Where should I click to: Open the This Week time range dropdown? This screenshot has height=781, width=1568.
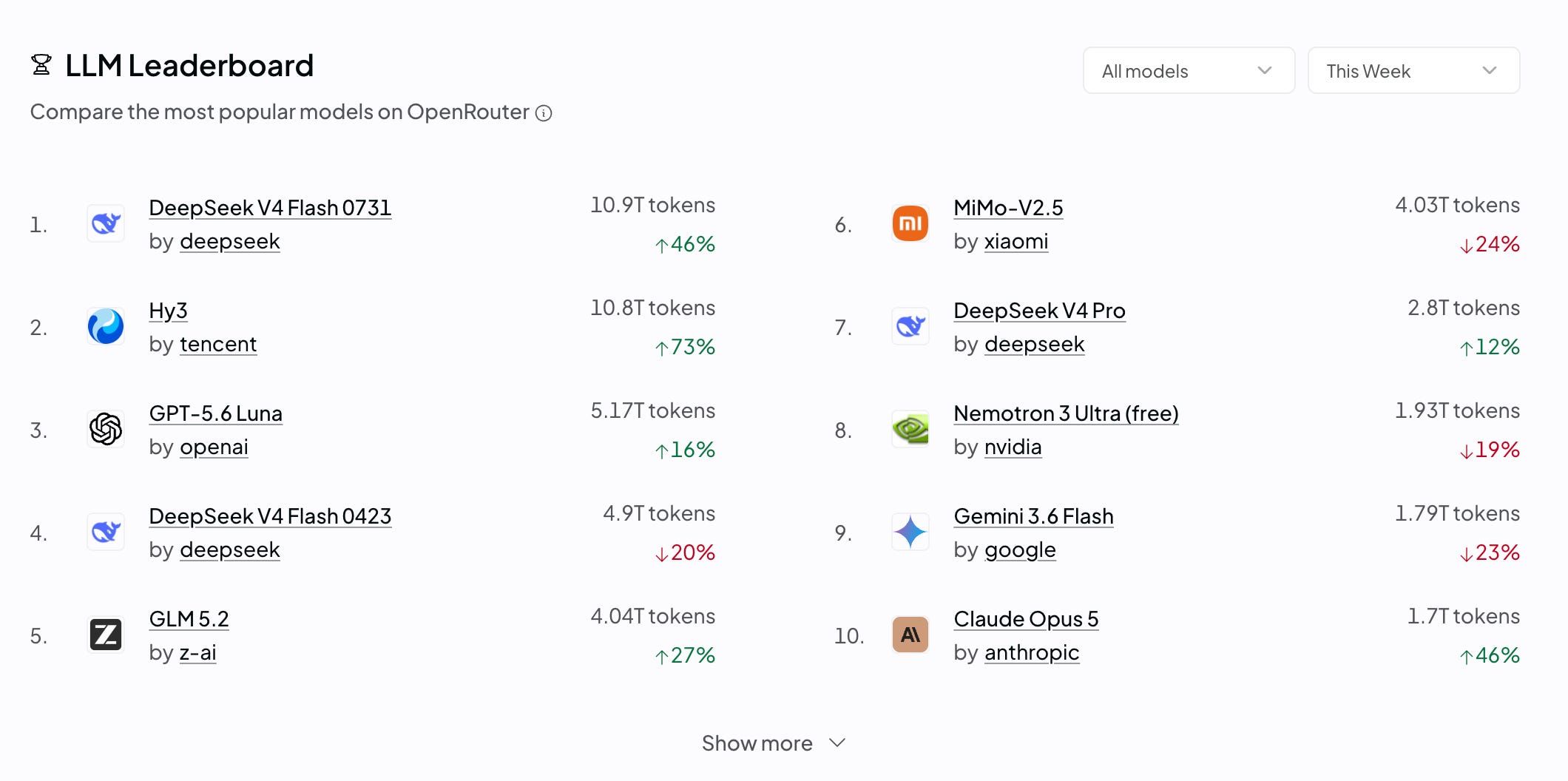click(x=1413, y=70)
